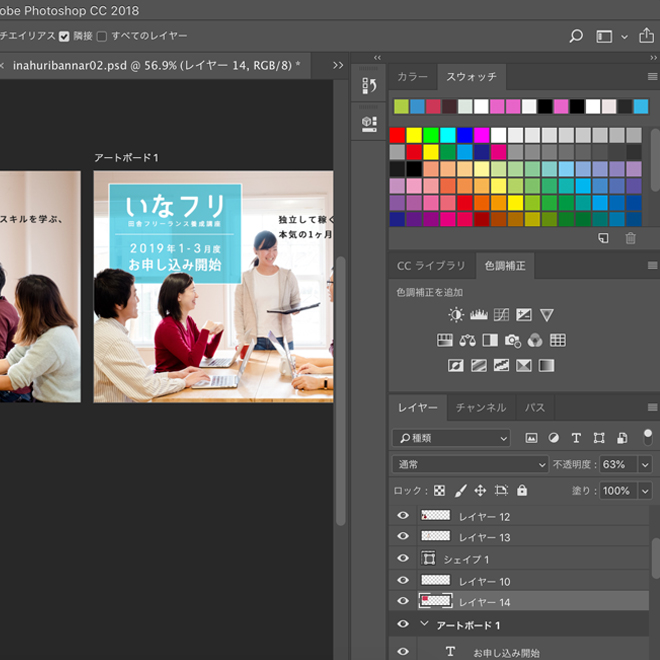Lock image pixels brush icon
The width and height of the screenshot is (660, 660).
point(460,490)
